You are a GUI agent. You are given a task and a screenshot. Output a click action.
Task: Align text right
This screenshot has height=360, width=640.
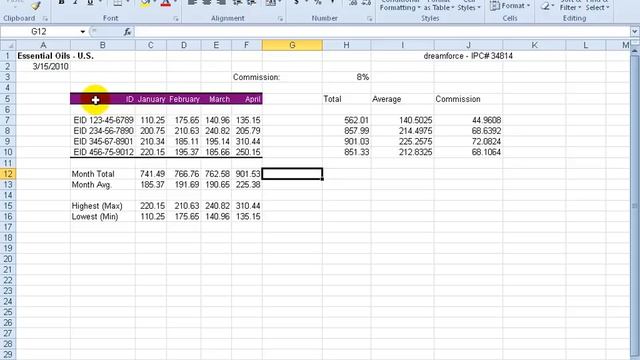pos(221,3)
